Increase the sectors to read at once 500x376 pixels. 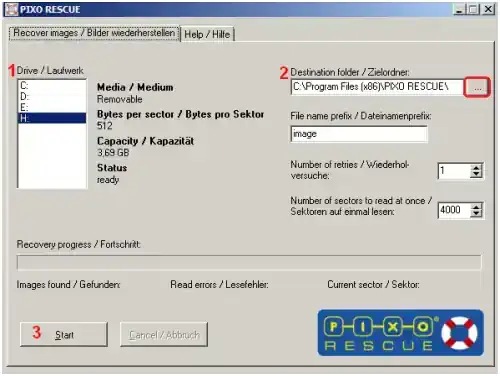pos(476,207)
